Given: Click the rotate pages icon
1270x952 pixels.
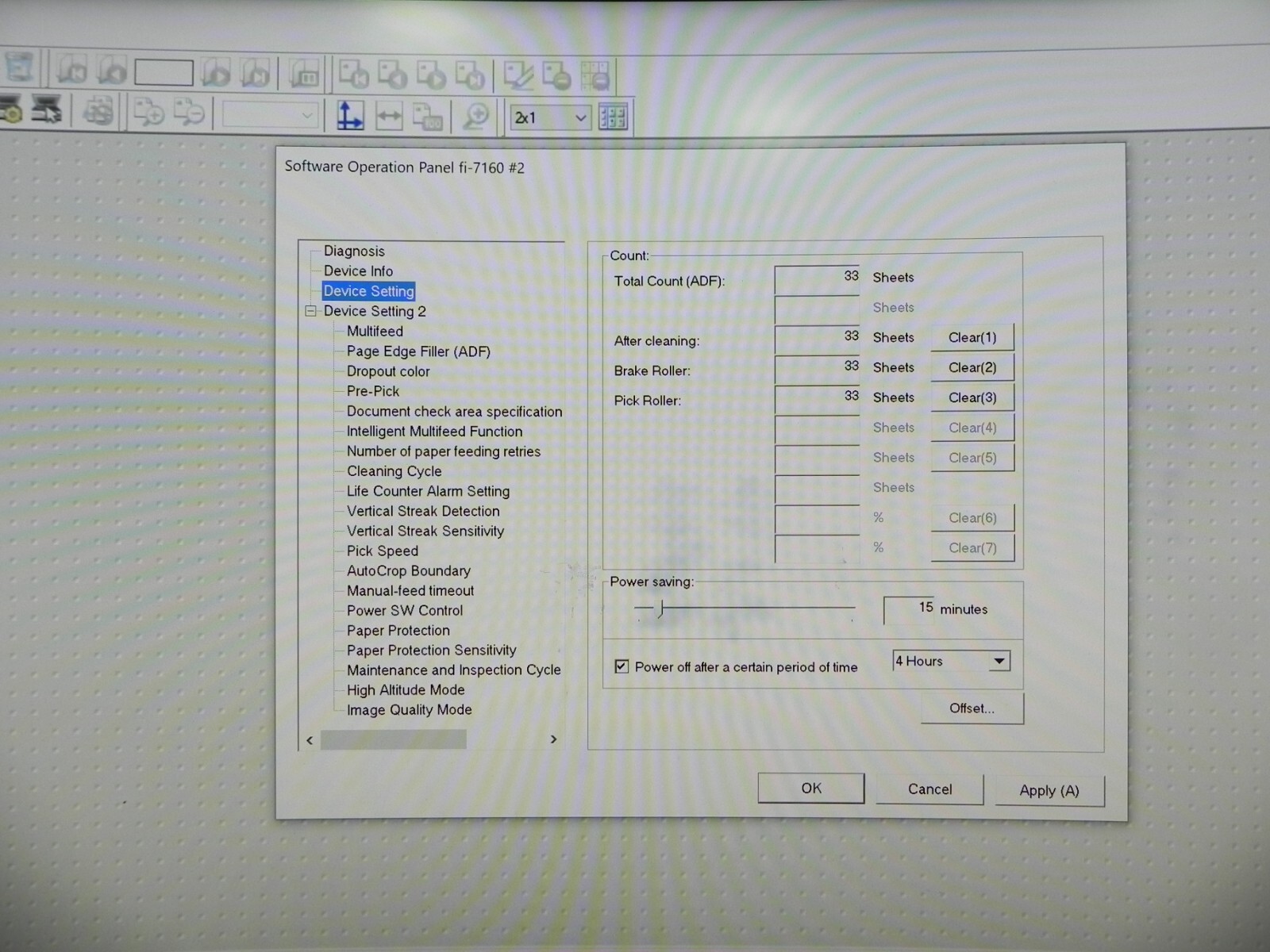Looking at the screenshot, I should click(x=98, y=111).
